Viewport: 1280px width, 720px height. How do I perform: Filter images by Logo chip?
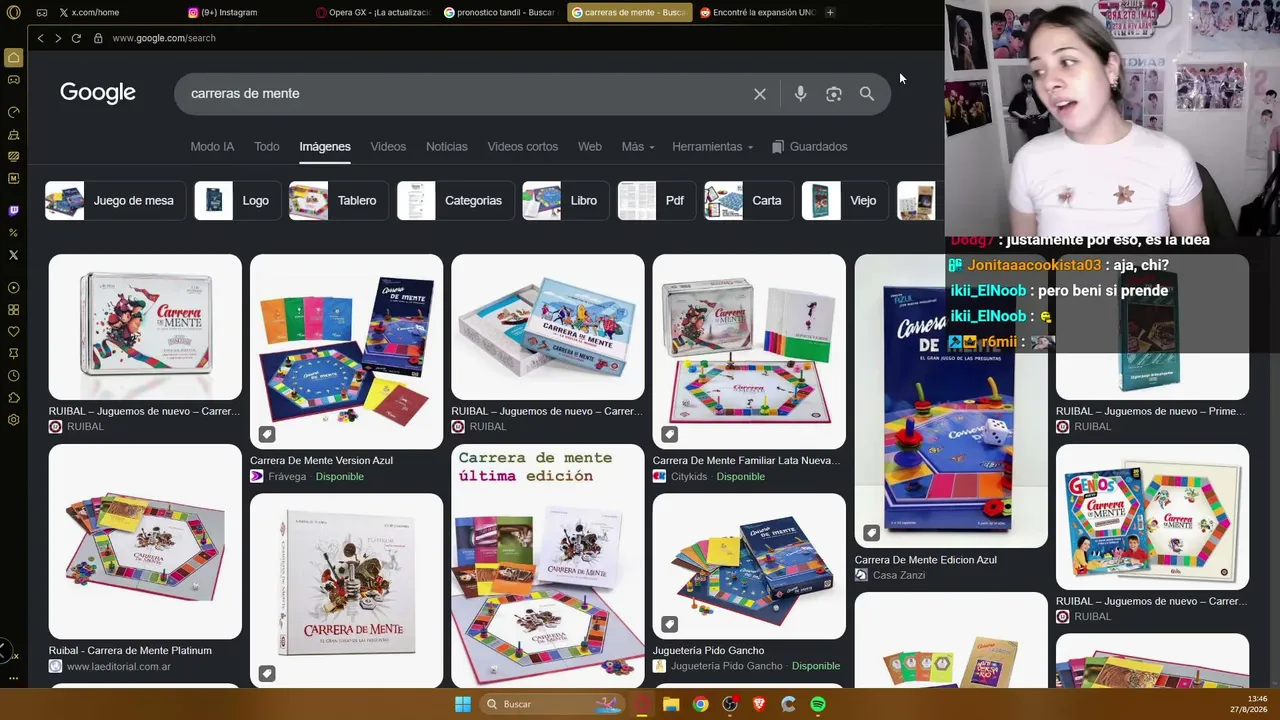click(x=237, y=201)
